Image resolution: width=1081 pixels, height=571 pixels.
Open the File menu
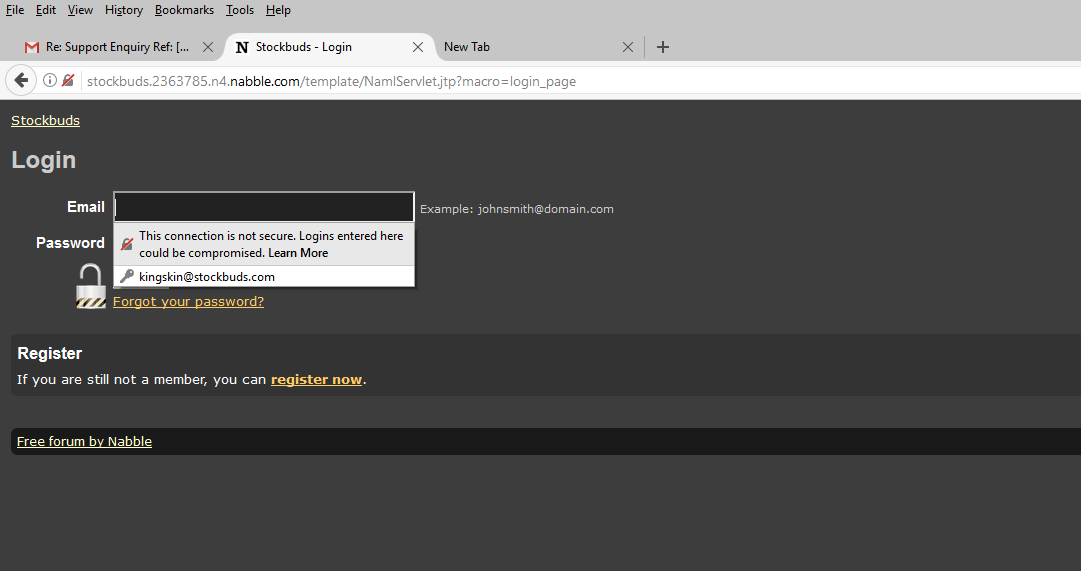(x=15, y=10)
